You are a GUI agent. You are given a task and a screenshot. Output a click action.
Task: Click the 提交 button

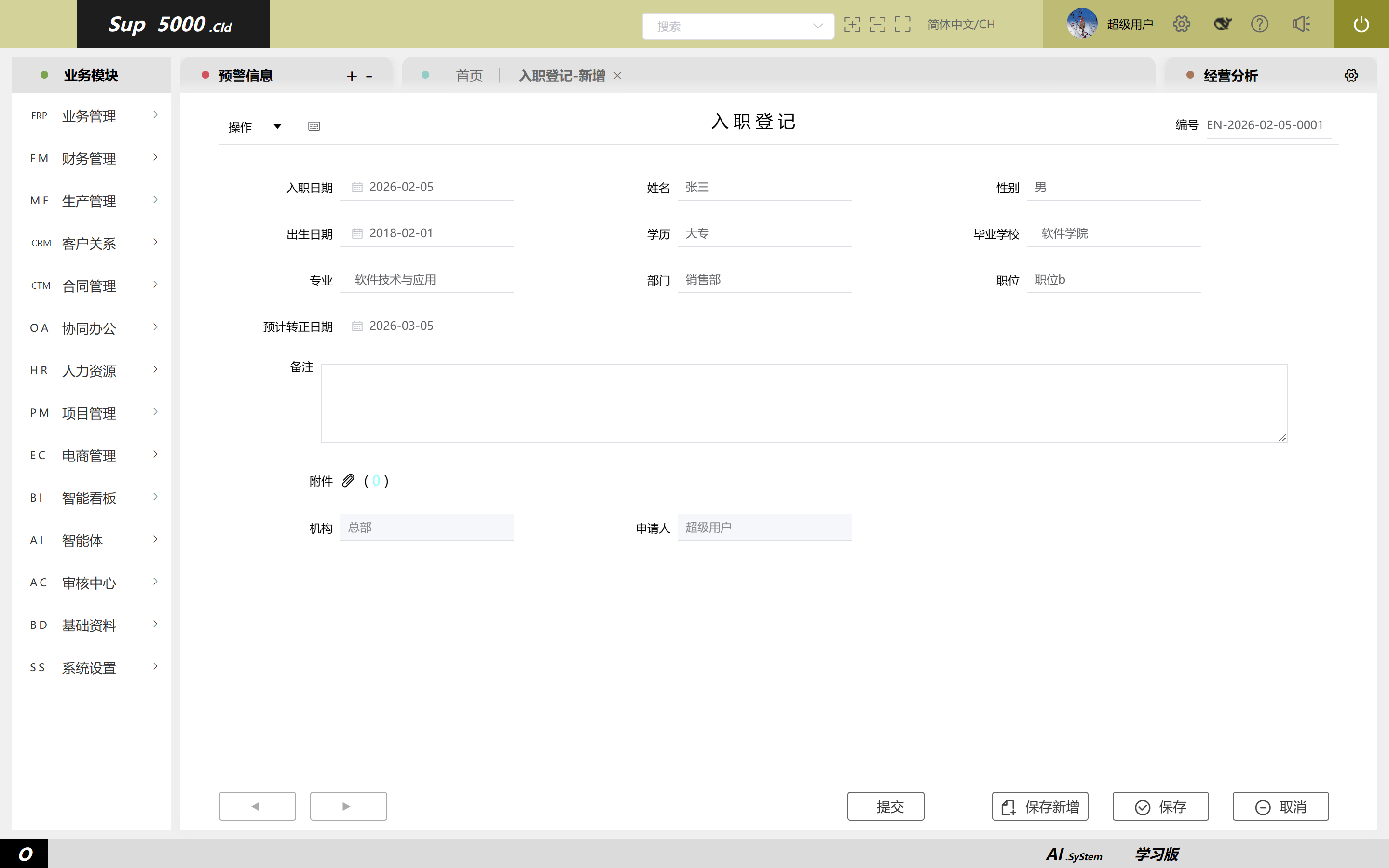(885, 806)
